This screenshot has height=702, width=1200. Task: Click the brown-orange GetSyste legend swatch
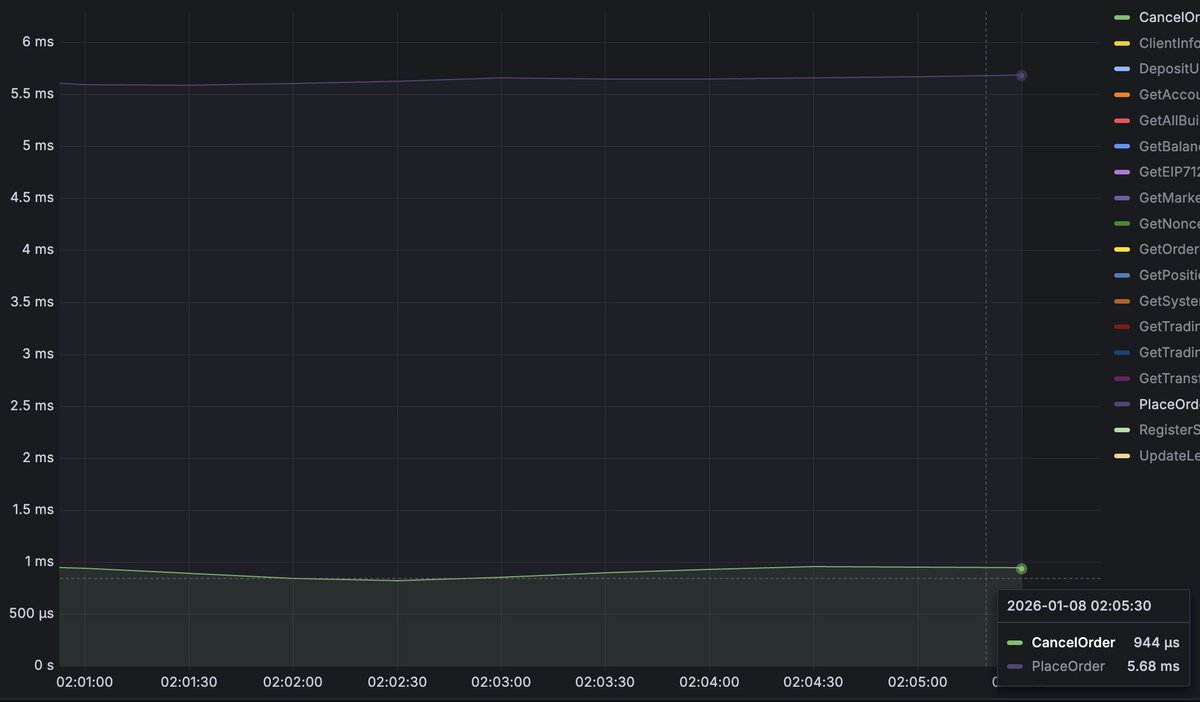pos(1122,301)
